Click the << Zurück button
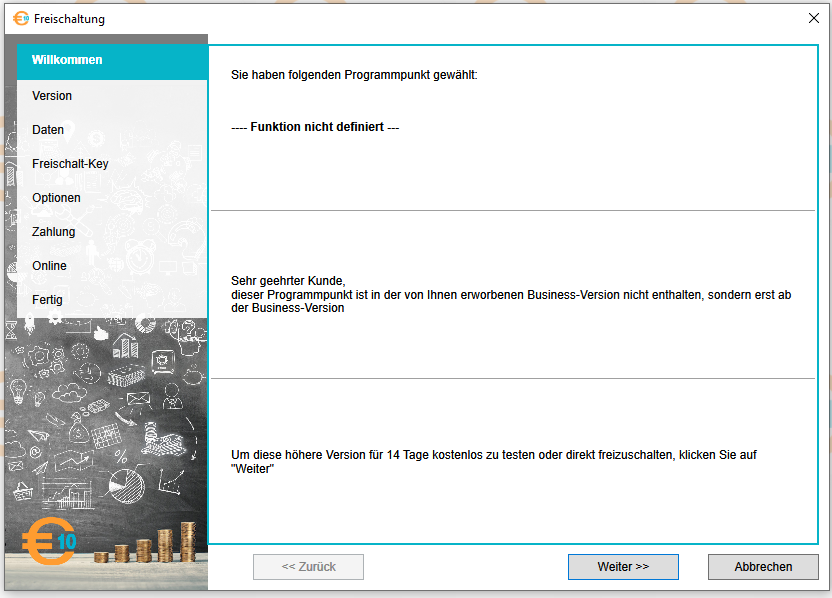Viewport: 832px width, 598px height. pyautogui.click(x=308, y=567)
